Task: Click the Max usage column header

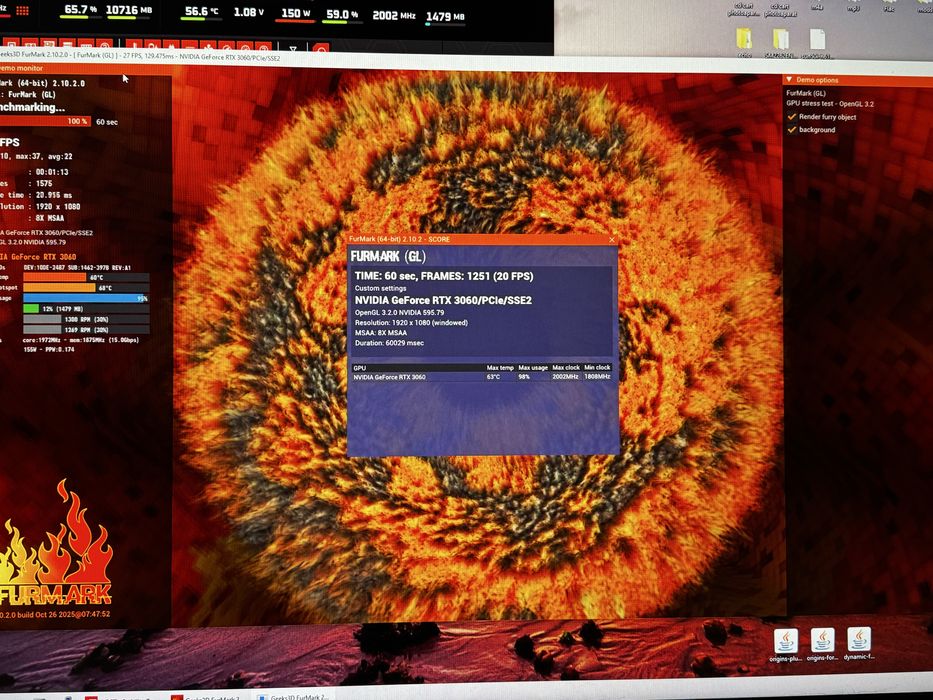Action: click(533, 368)
